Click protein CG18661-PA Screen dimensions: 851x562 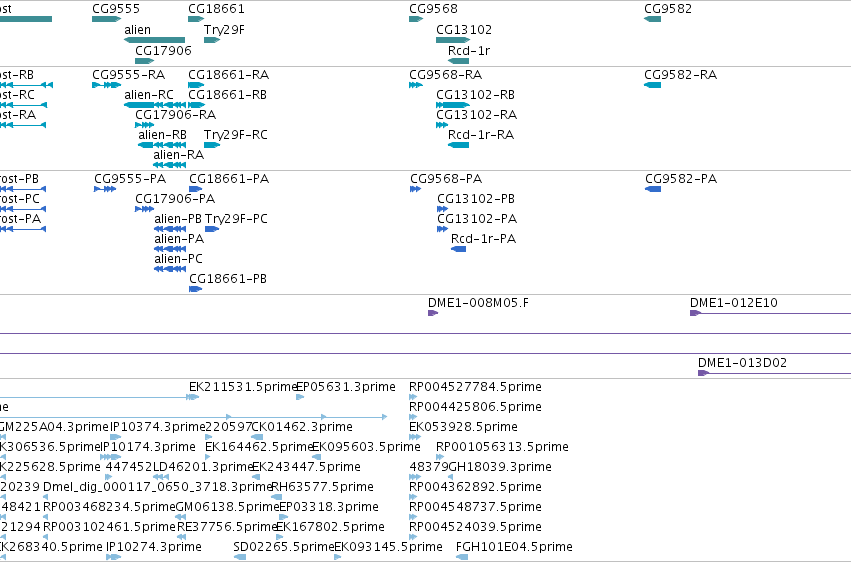[x=229, y=178]
